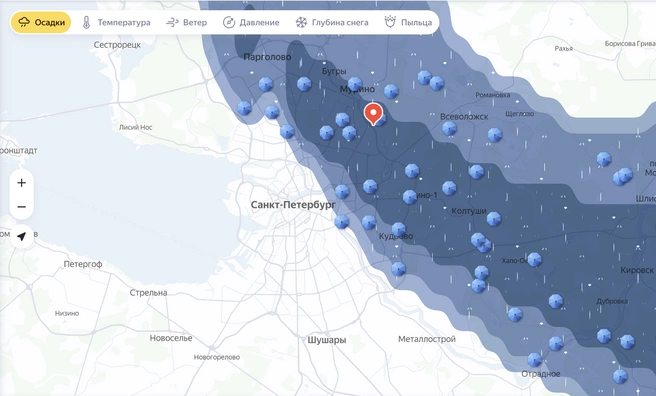
Task: Click the Бугры map label
Action: (334, 72)
